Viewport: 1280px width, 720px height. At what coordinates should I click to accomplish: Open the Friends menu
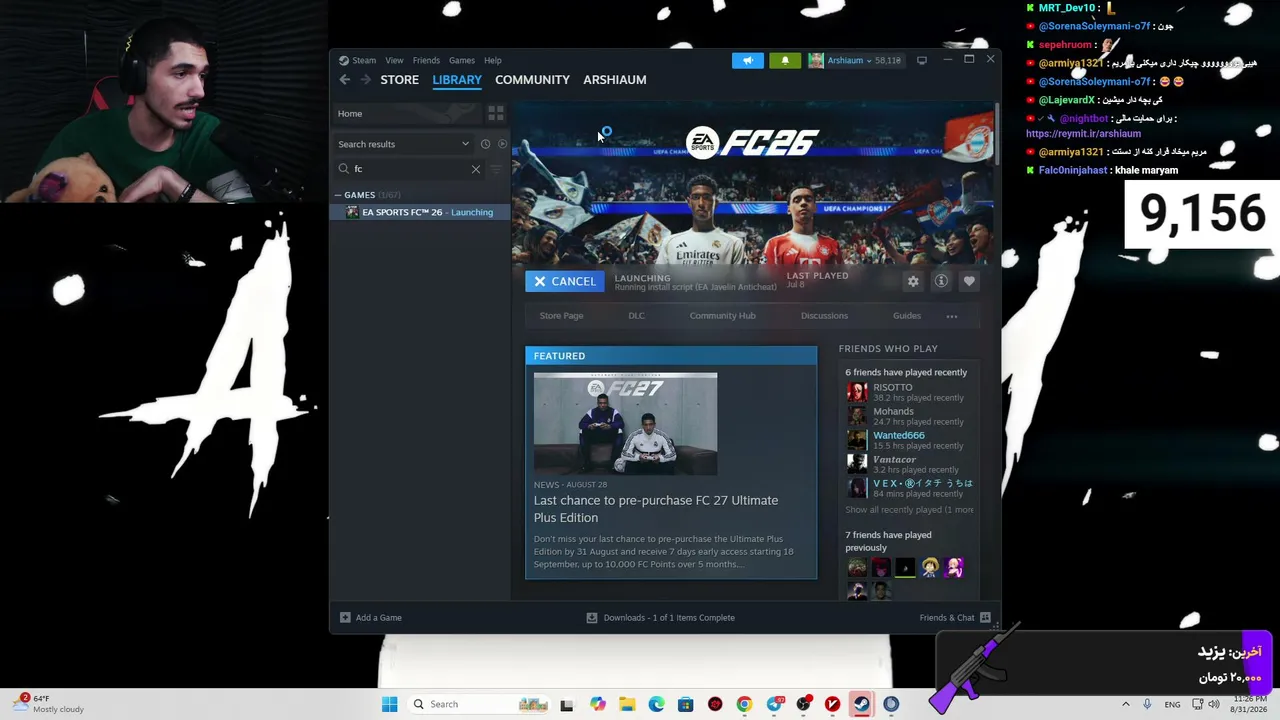(x=426, y=60)
